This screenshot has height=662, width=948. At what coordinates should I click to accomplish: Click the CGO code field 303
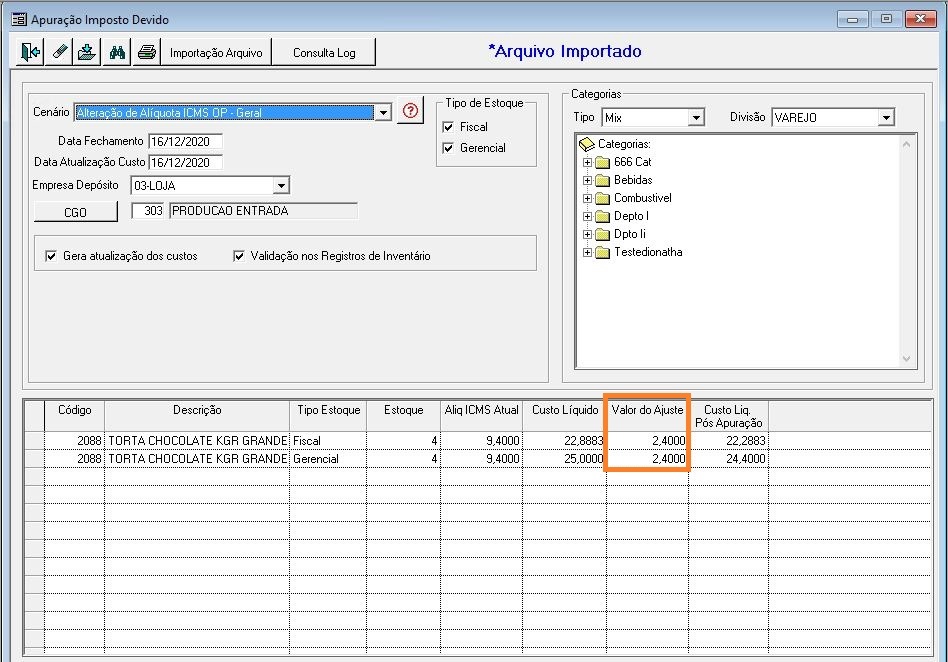[148, 210]
